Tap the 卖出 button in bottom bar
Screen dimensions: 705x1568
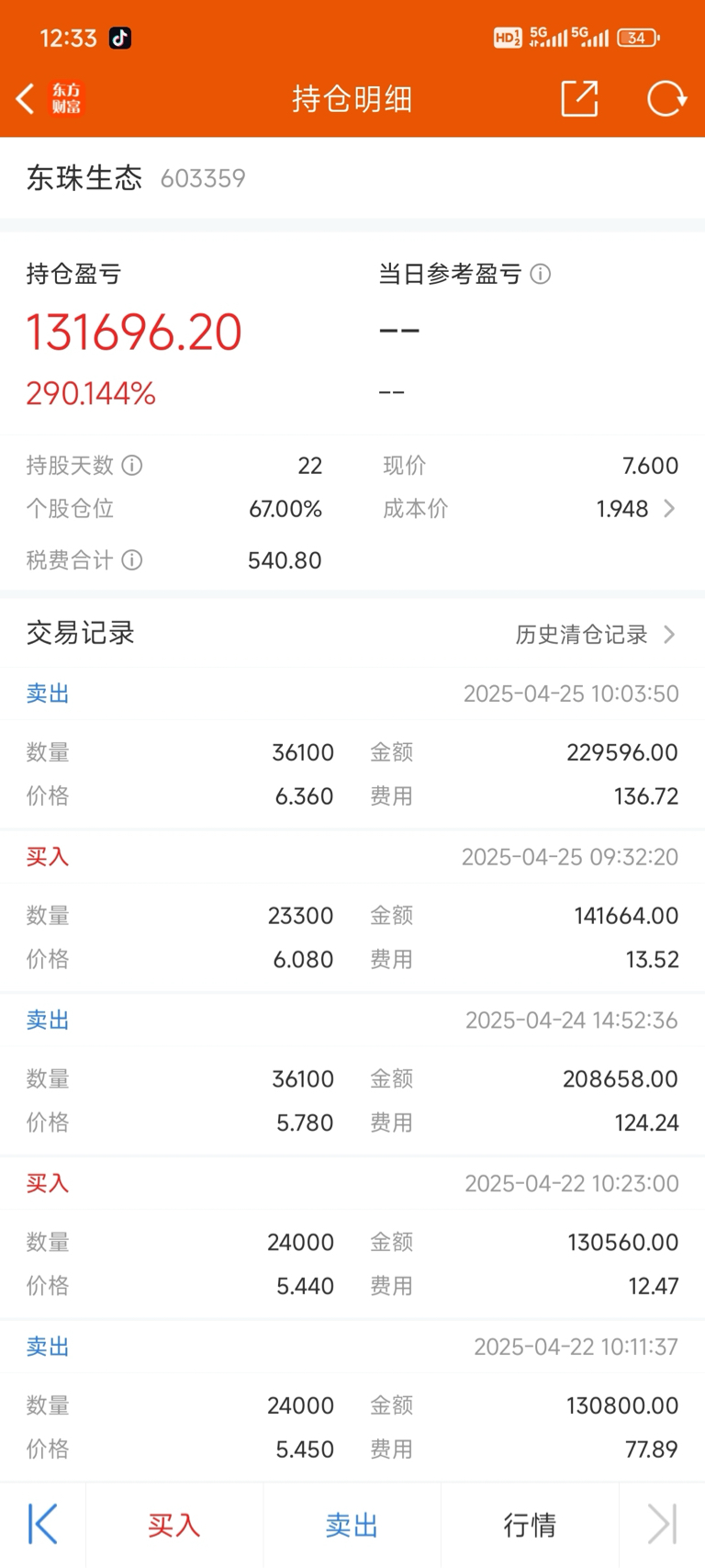352,1525
